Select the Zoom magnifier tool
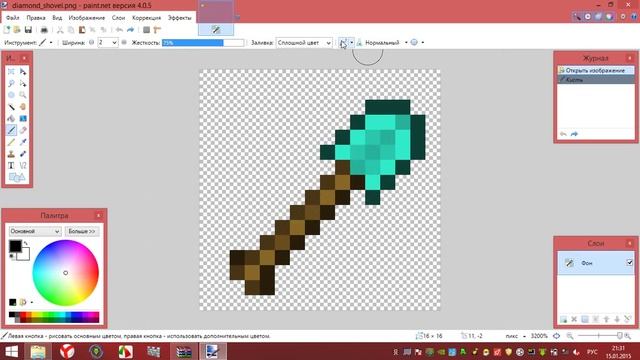 click(23, 95)
